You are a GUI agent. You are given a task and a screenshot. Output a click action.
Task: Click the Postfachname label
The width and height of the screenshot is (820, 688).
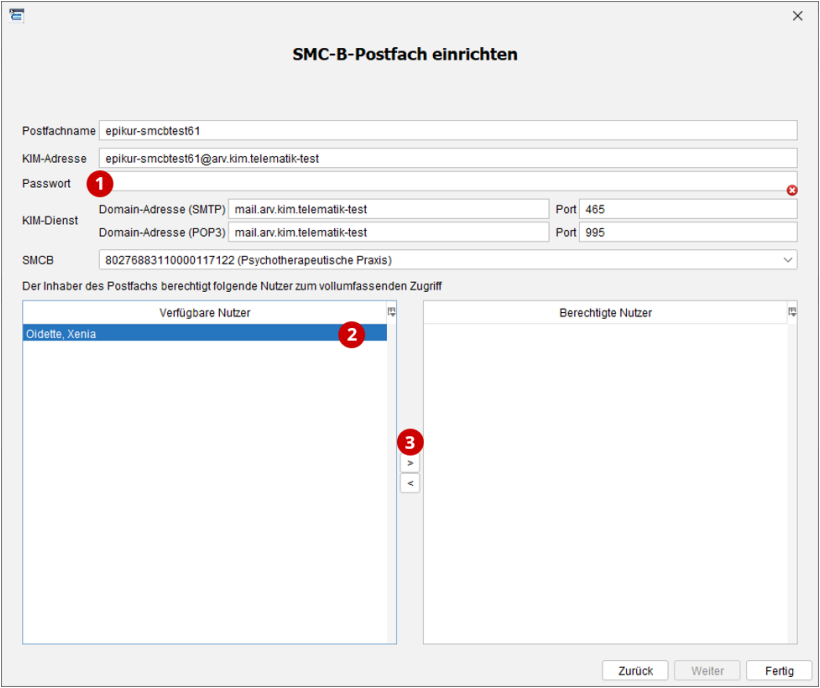[59, 131]
